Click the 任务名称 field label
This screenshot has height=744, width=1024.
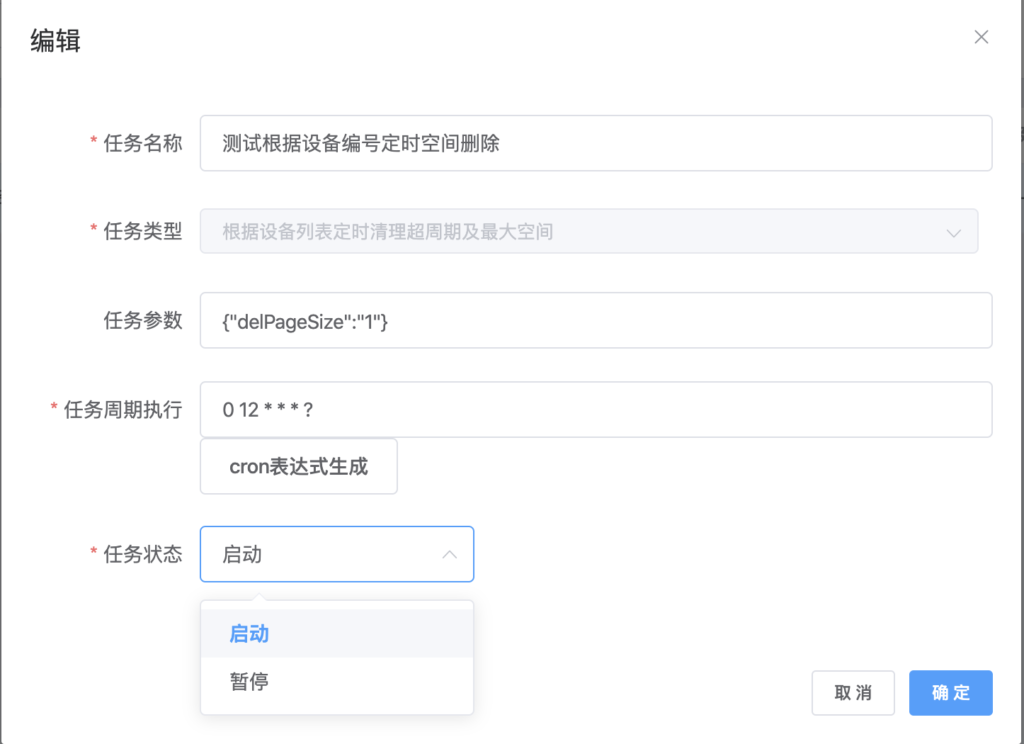pyautogui.click(x=143, y=143)
